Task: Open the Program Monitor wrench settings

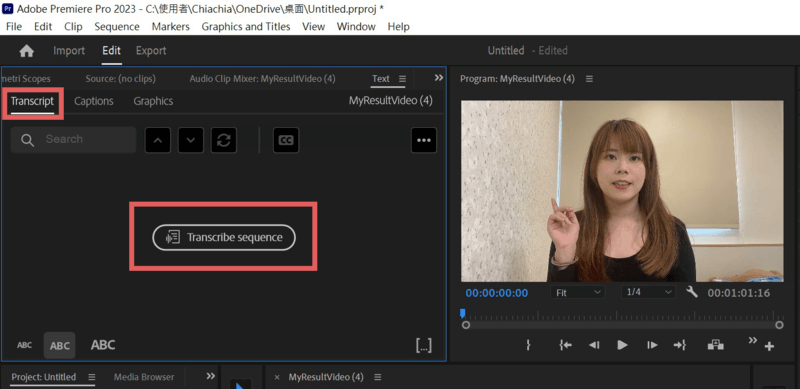Action: (692, 292)
